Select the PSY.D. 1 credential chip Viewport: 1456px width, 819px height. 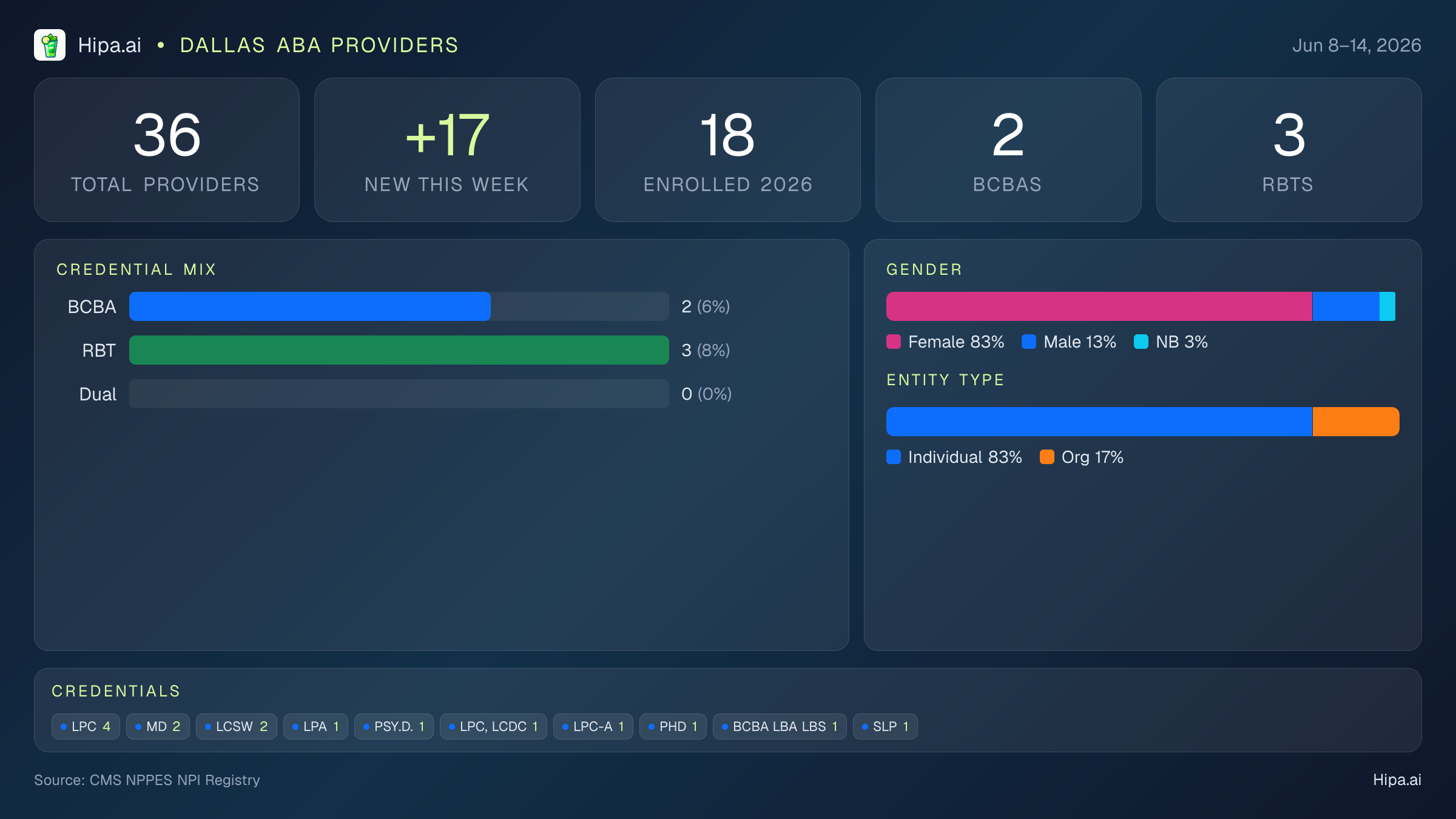(x=394, y=726)
